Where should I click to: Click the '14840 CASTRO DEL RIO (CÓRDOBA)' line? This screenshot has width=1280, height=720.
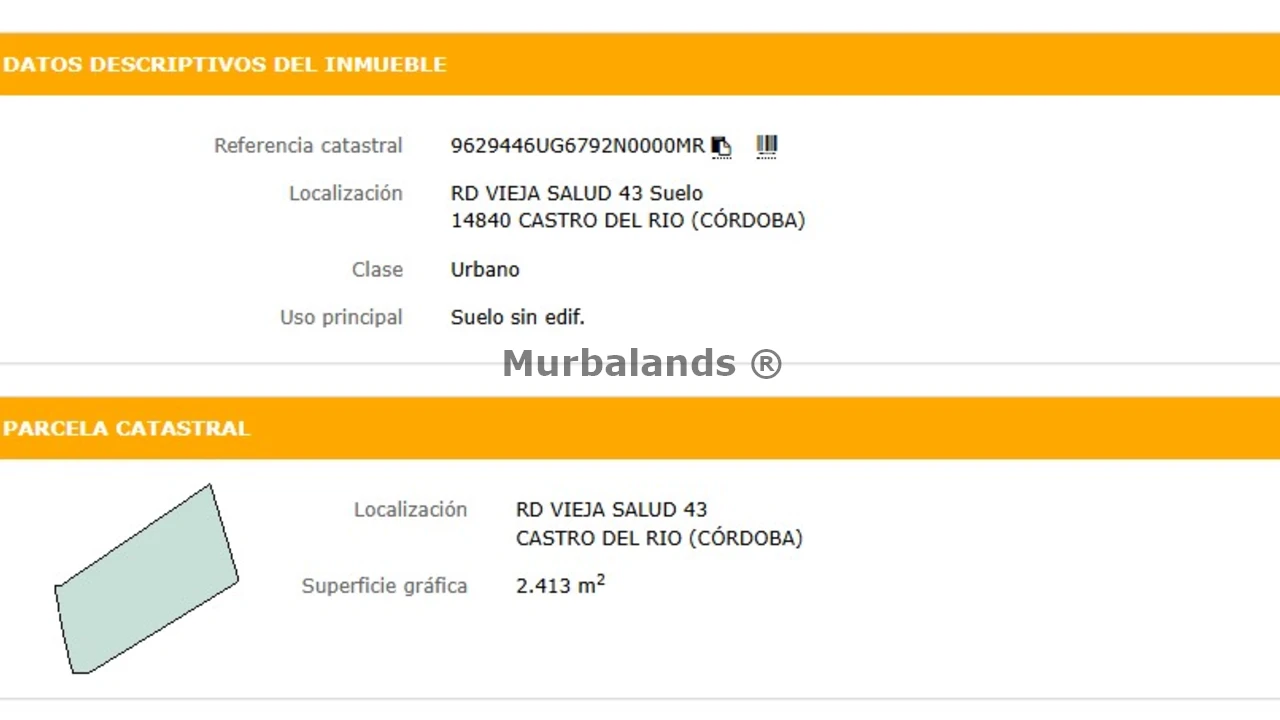pyautogui.click(x=627, y=221)
